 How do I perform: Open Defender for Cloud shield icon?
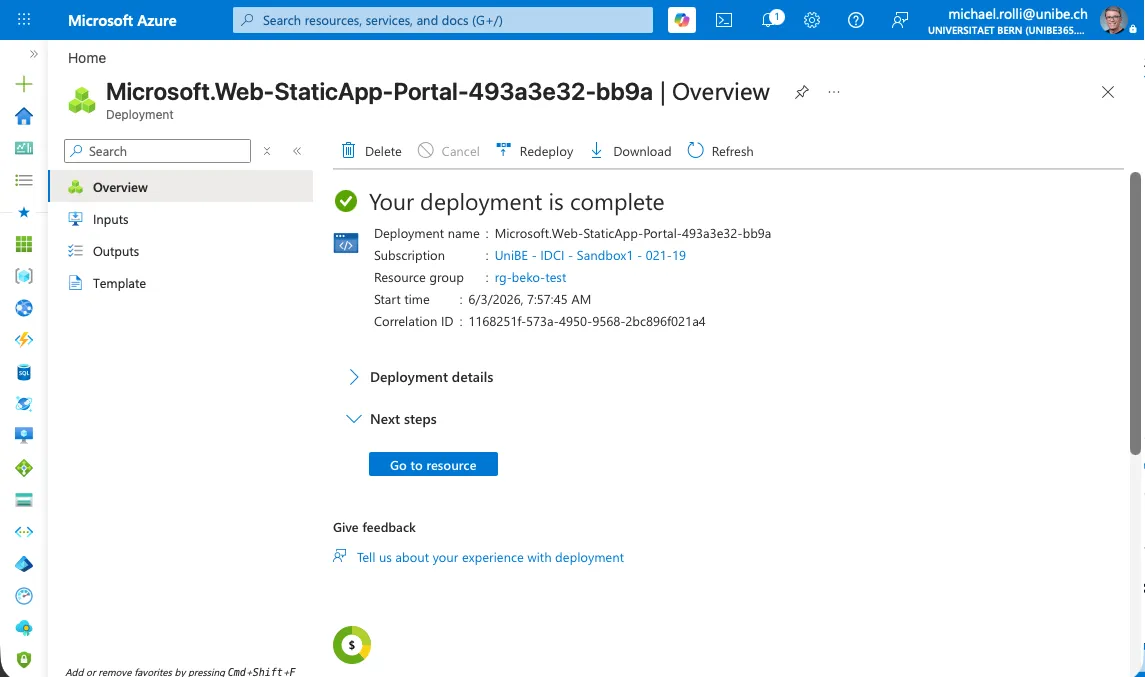coord(23,659)
